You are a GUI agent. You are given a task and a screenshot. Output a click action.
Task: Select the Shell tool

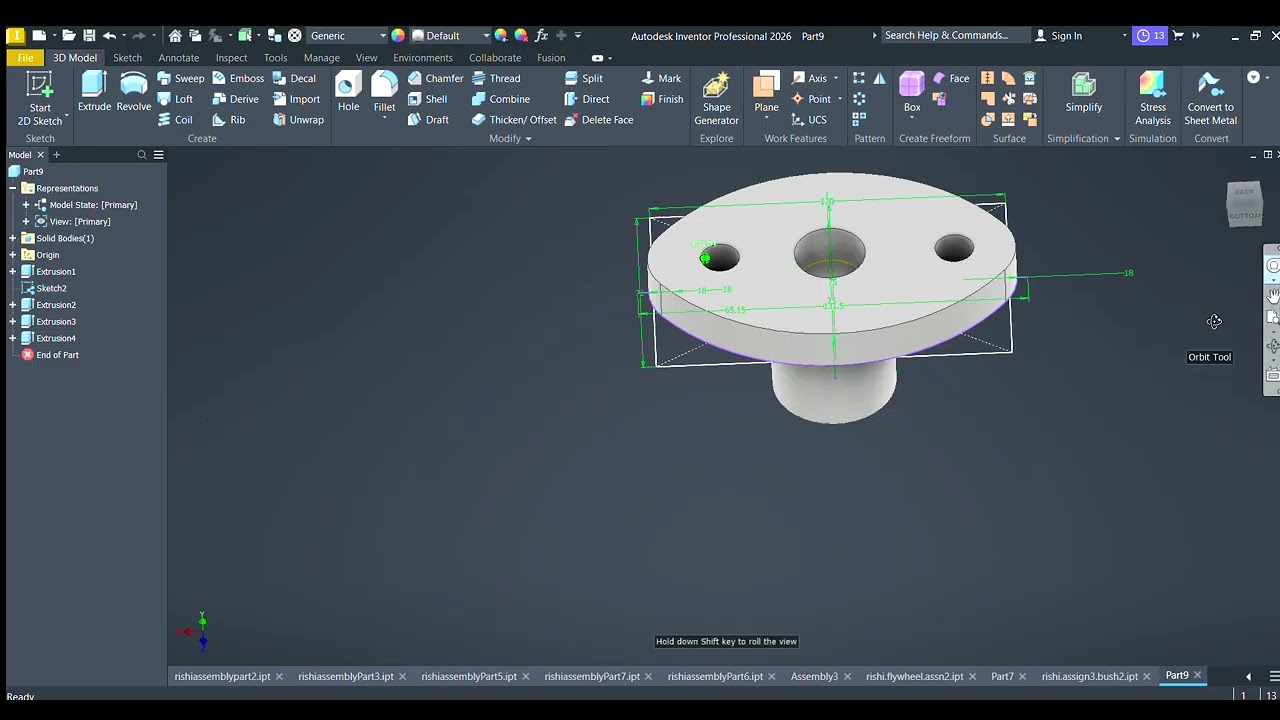[x=427, y=99]
